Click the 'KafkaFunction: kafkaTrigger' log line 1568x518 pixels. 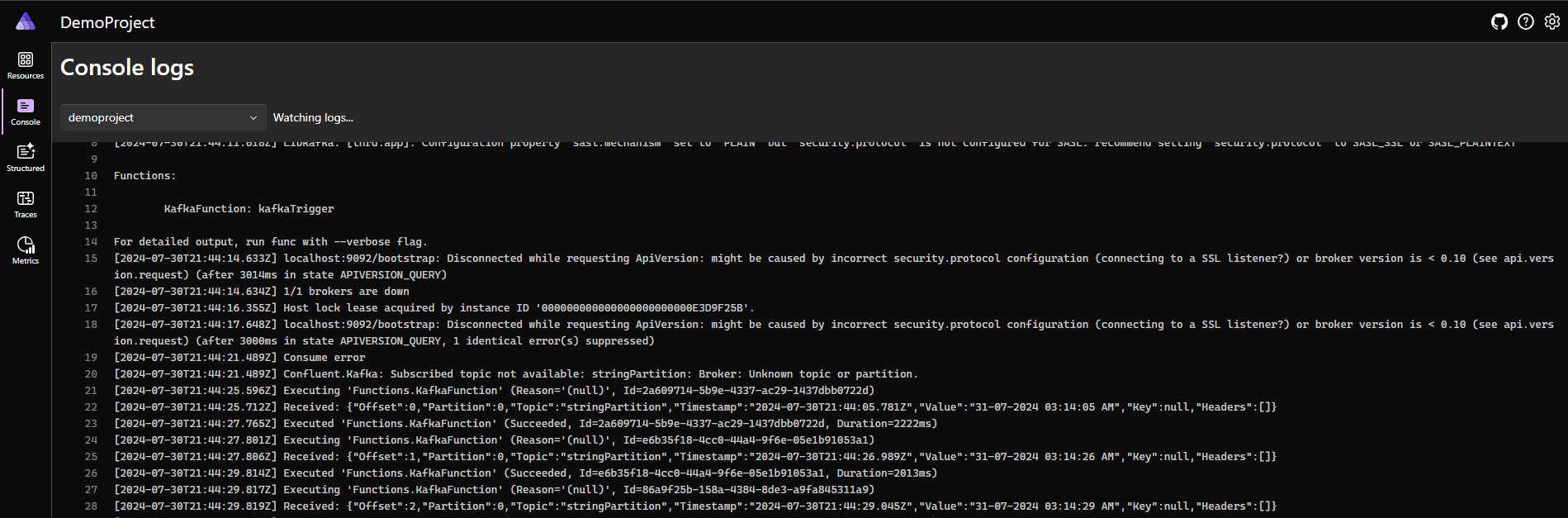249,209
